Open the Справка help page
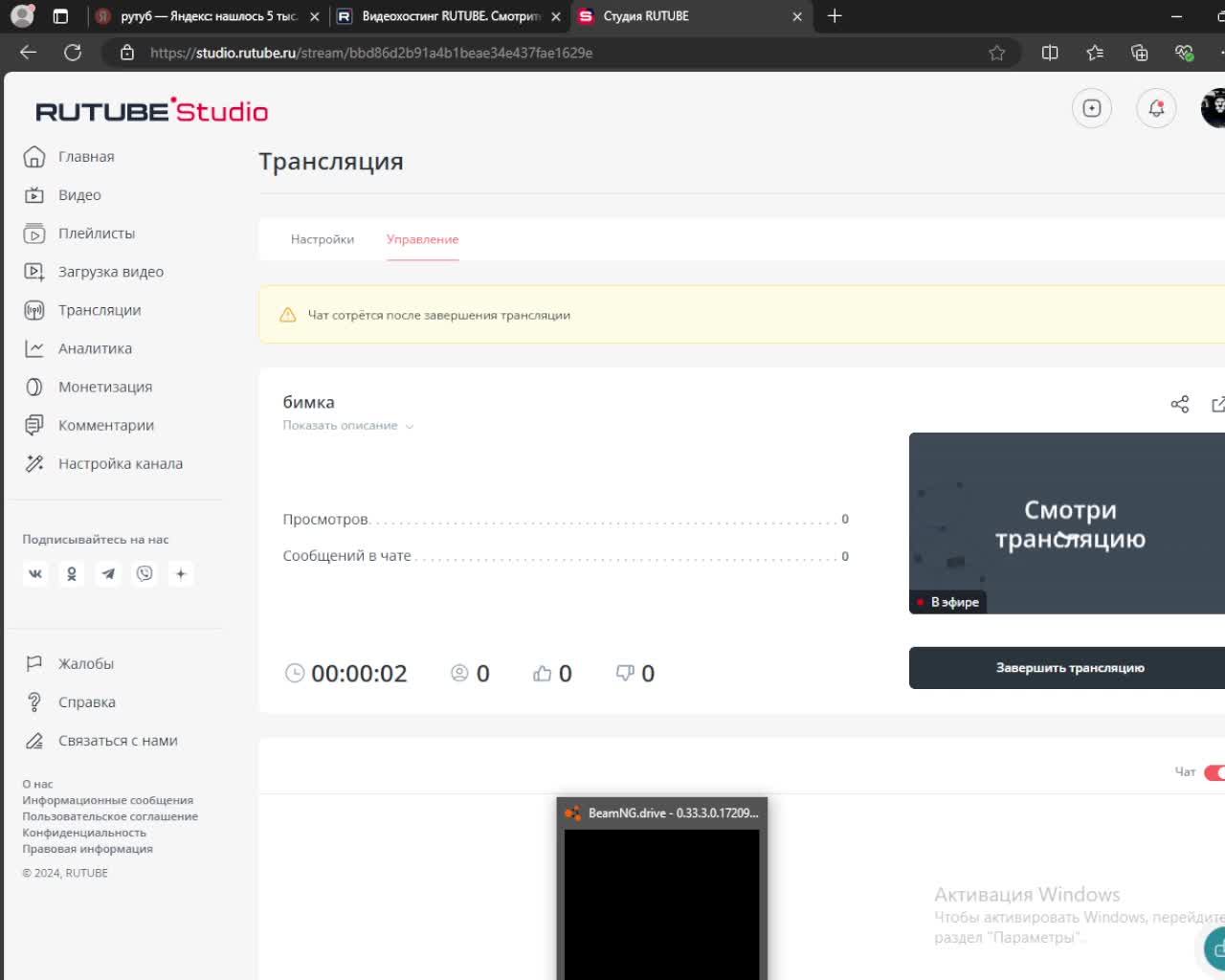The height and width of the screenshot is (980, 1225). click(70, 702)
